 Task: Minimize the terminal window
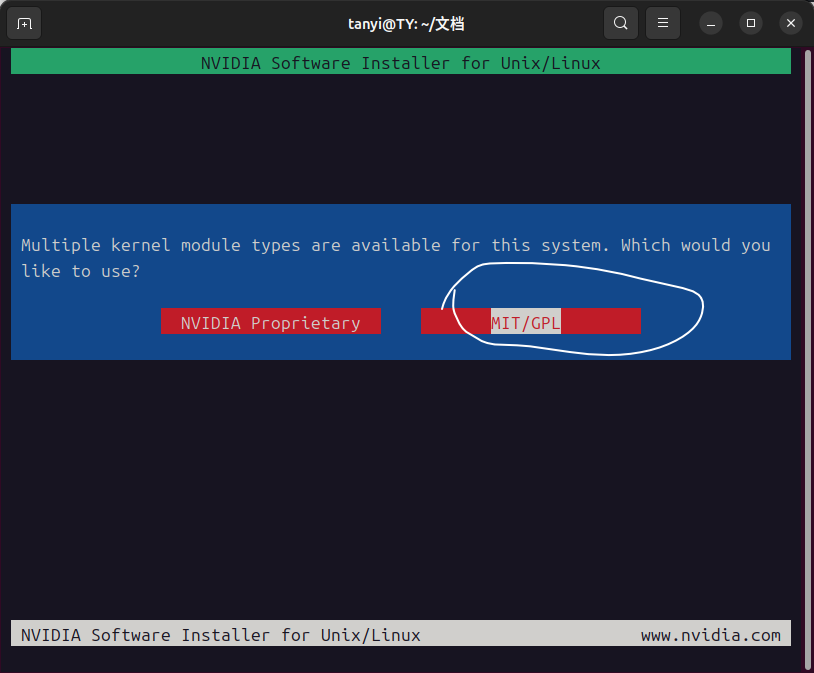(711, 23)
